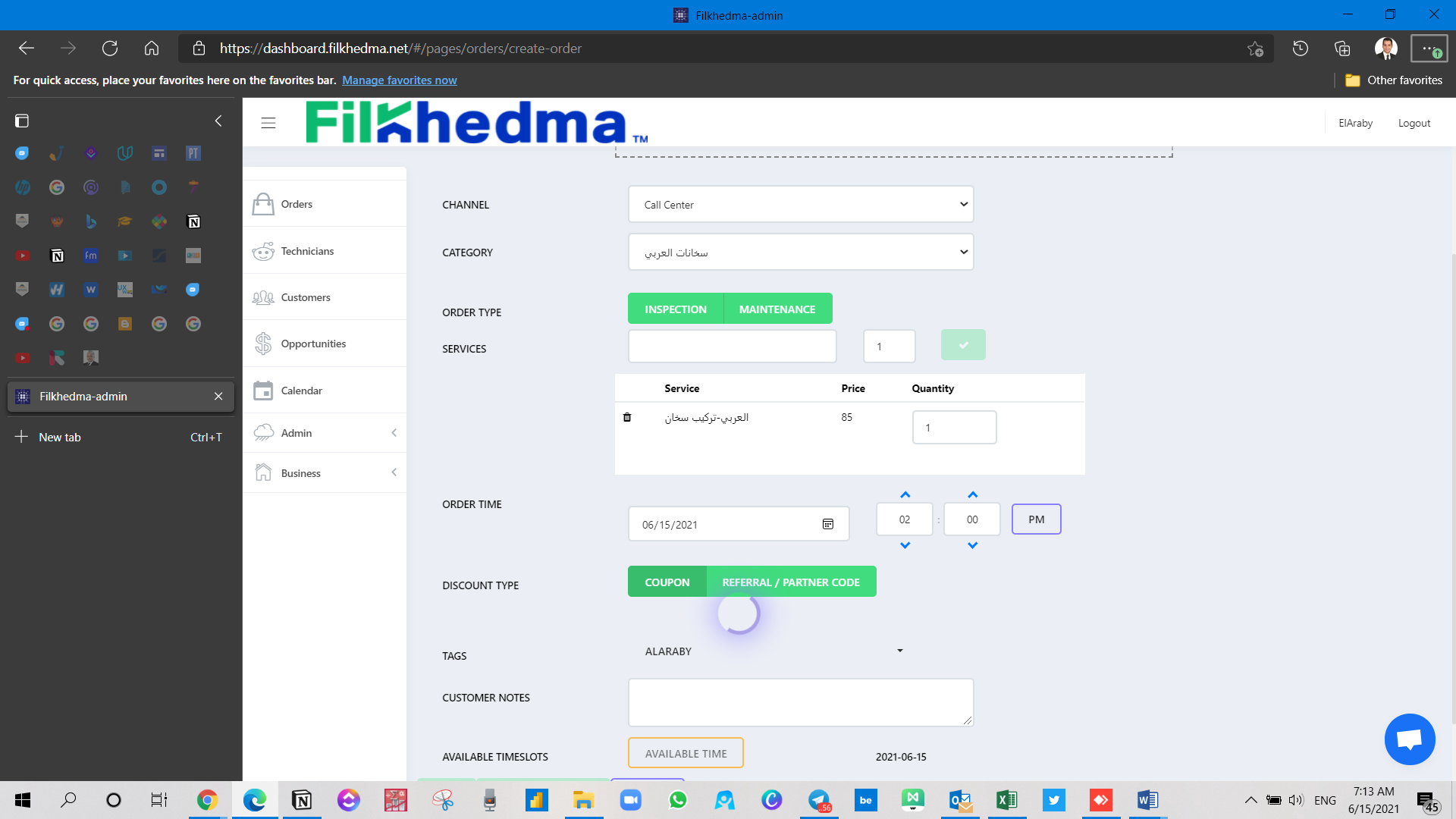
Task: Open the calendar date picker icon
Action: pos(828,524)
